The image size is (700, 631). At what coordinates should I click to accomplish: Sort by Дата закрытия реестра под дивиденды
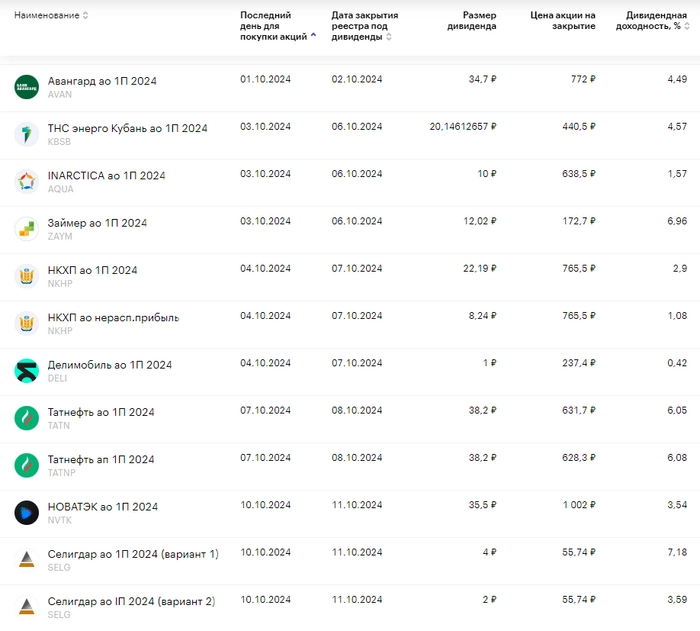pos(364,25)
